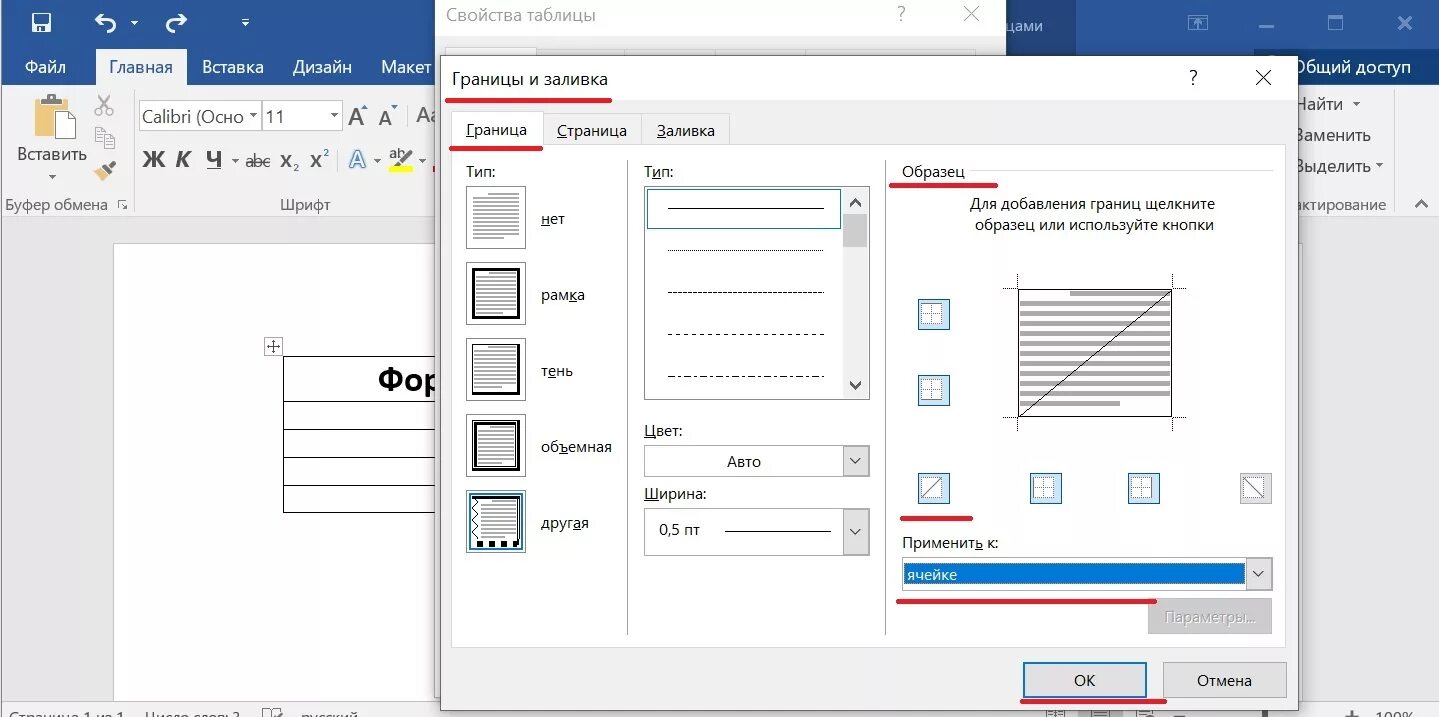Click the Отмена button
Screen dimensions: 1439x717
tap(1225, 680)
